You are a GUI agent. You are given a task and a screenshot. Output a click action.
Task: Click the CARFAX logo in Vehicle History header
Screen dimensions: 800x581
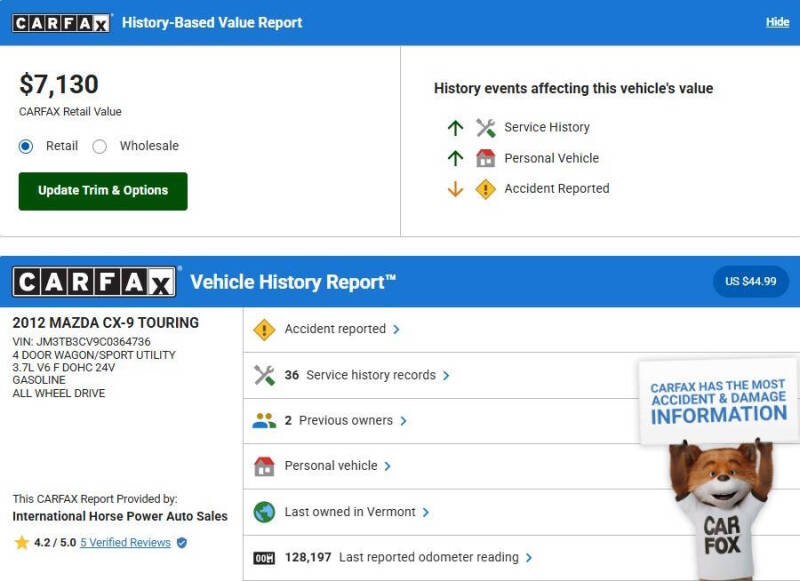click(x=94, y=282)
